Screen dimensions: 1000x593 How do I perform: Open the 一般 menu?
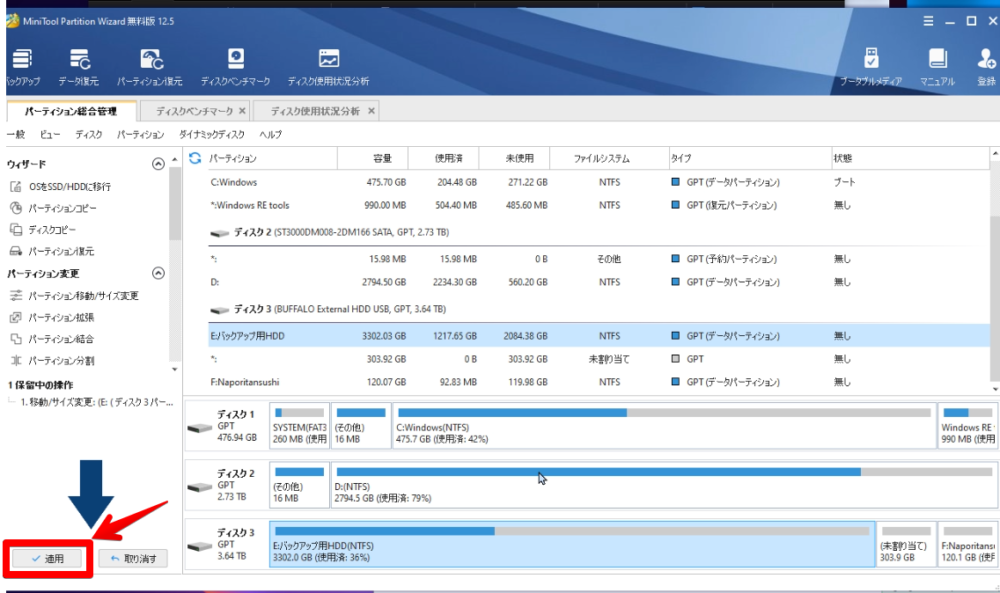16,135
